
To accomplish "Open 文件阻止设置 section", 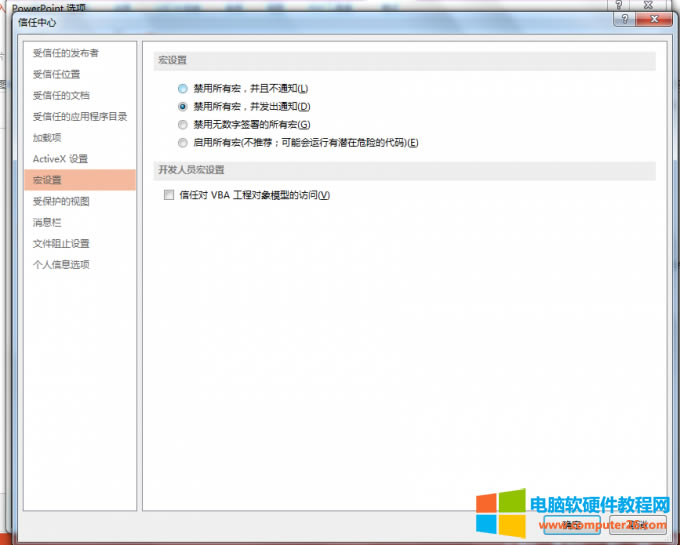I will point(80,244).
